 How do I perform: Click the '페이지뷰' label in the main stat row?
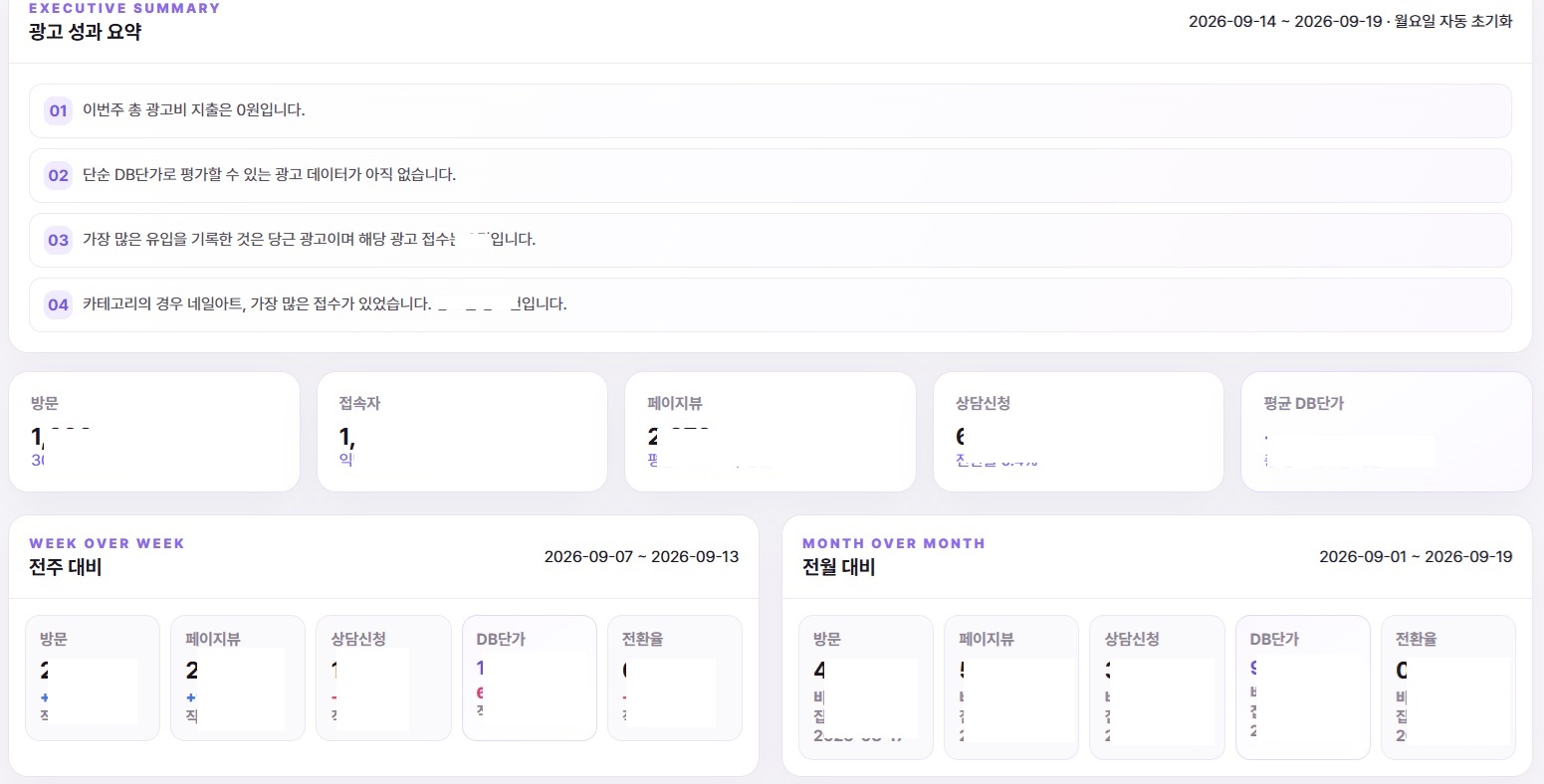(x=675, y=403)
